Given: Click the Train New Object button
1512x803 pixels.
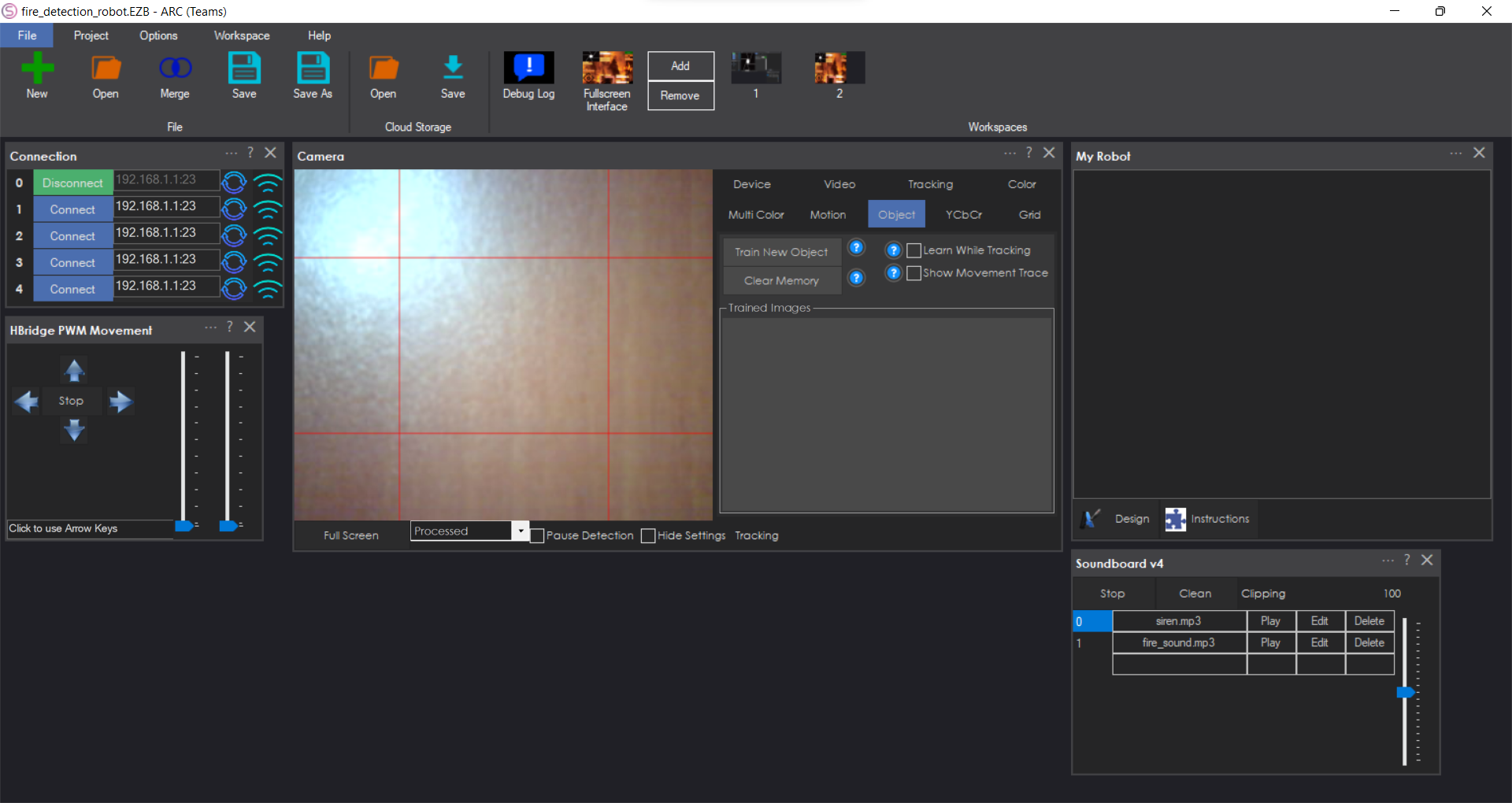Looking at the screenshot, I should 780,252.
